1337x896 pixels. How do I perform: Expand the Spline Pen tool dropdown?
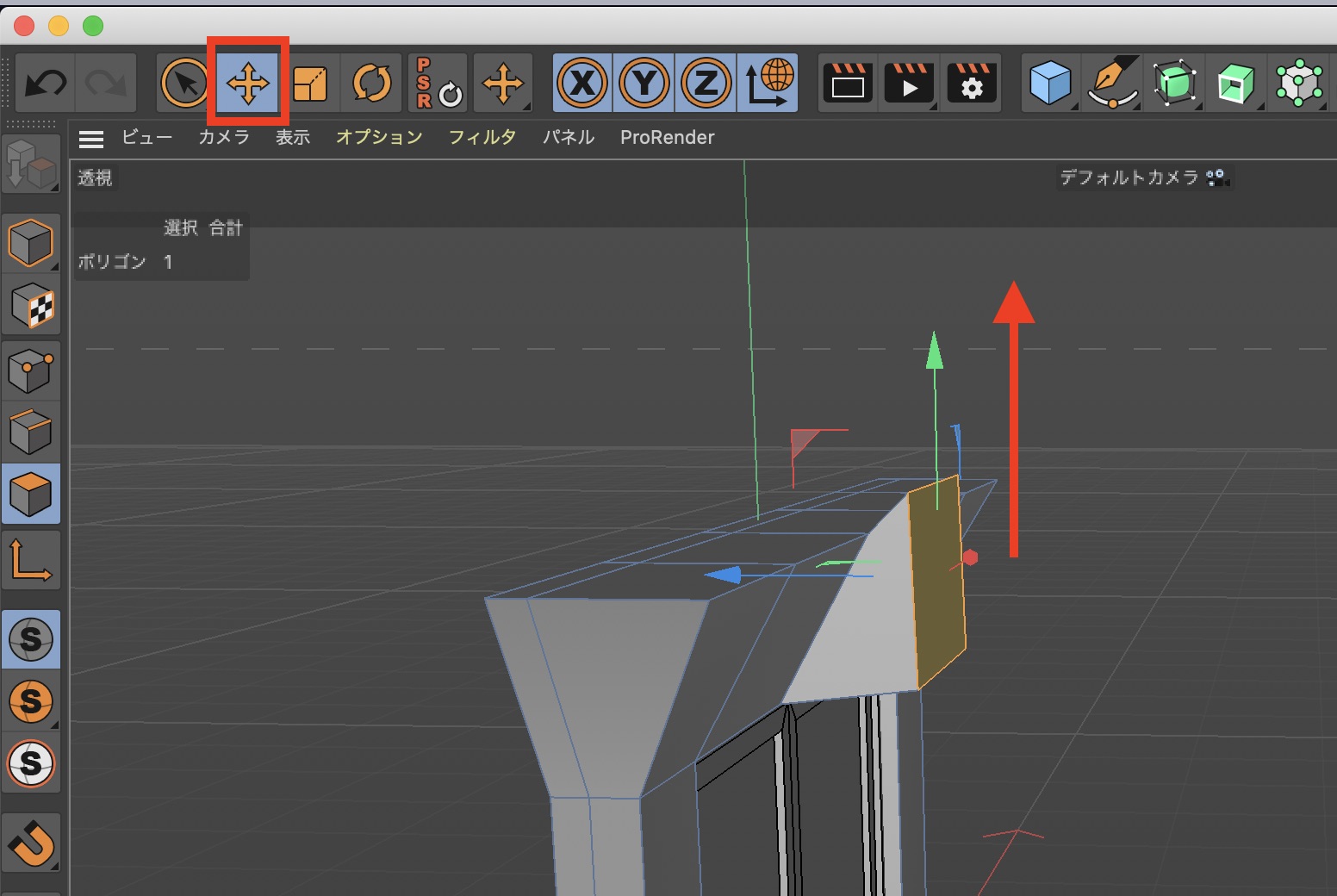coord(1112,84)
